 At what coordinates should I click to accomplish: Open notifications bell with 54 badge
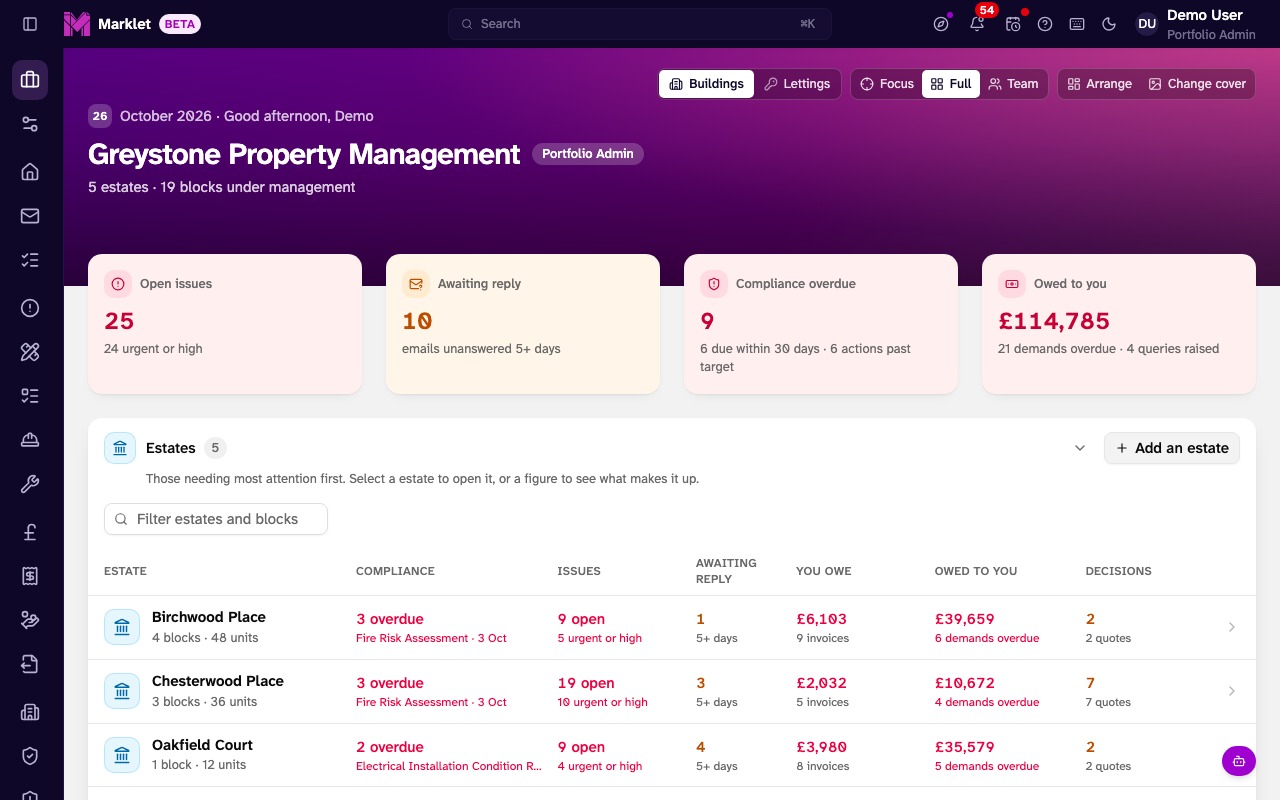pyautogui.click(x=977, y=24)
